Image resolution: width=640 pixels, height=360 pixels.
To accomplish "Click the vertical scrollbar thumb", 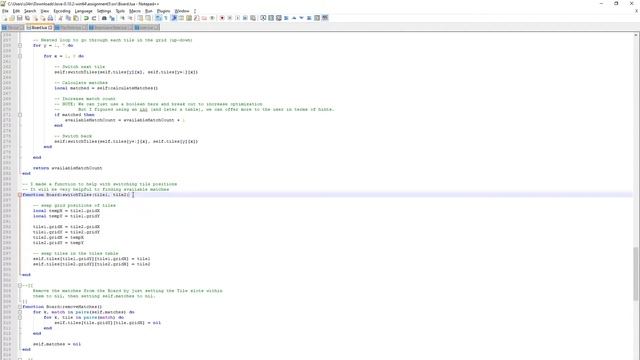I will [x=636, y=273].
